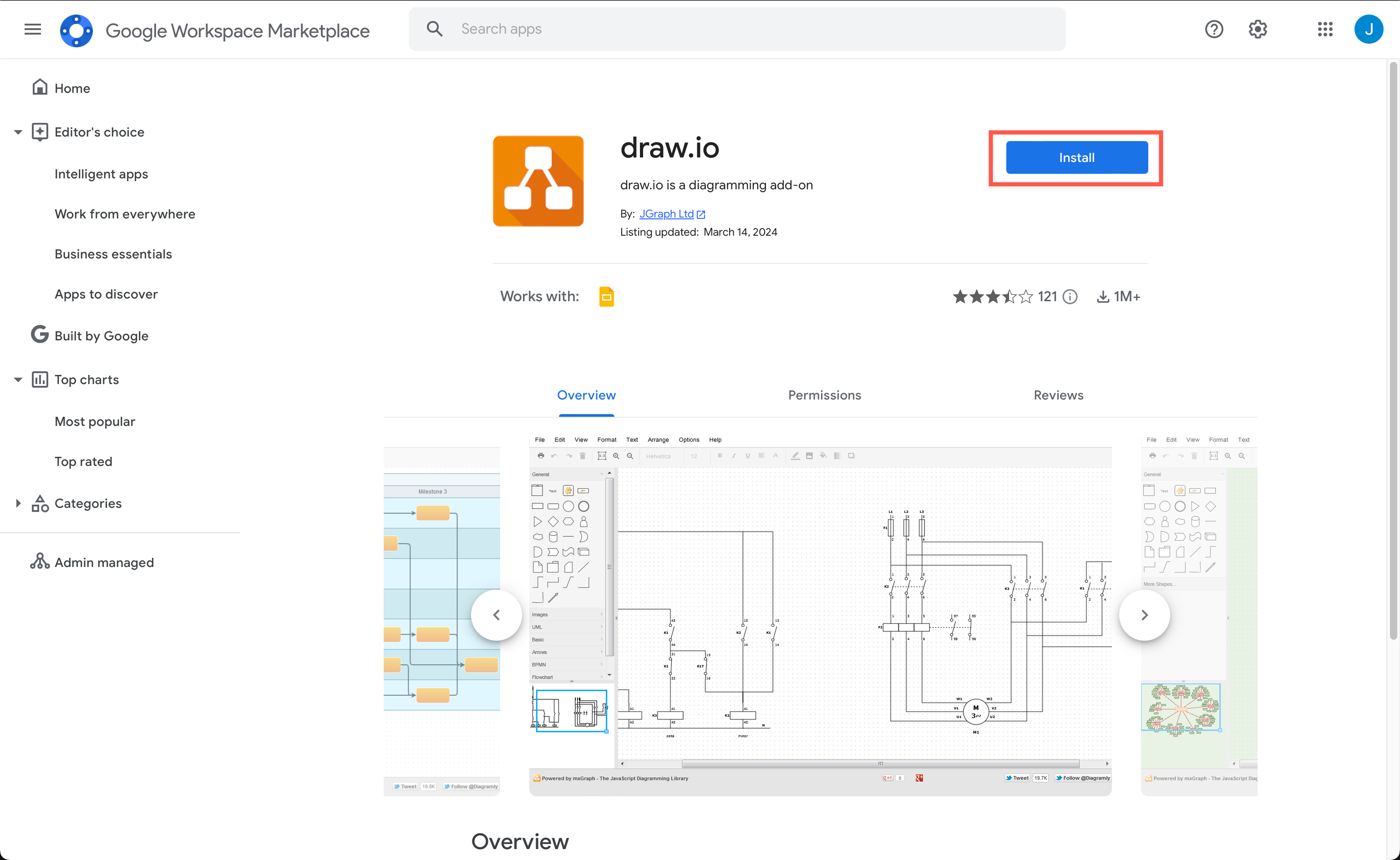Click the search magnifier icon
1400x860 pixels.
coord(435,29)
